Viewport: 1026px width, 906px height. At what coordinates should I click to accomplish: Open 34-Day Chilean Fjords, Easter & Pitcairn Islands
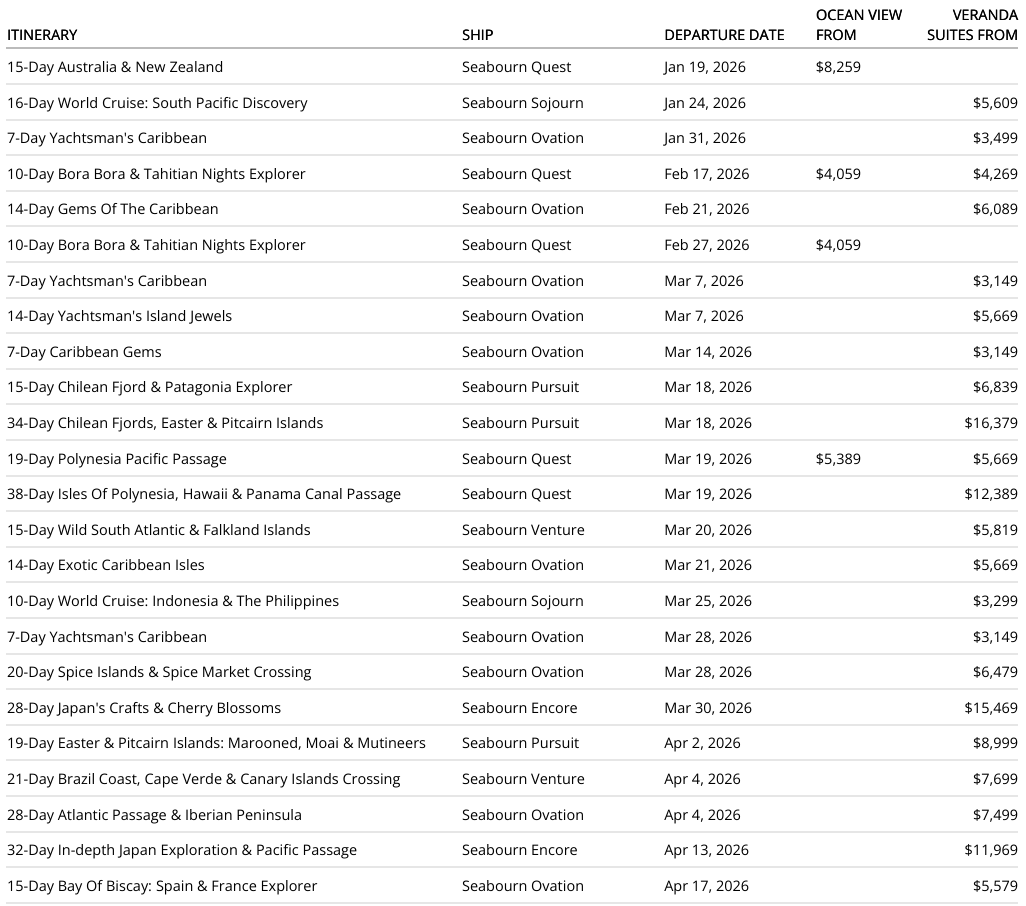pos(165,423)
